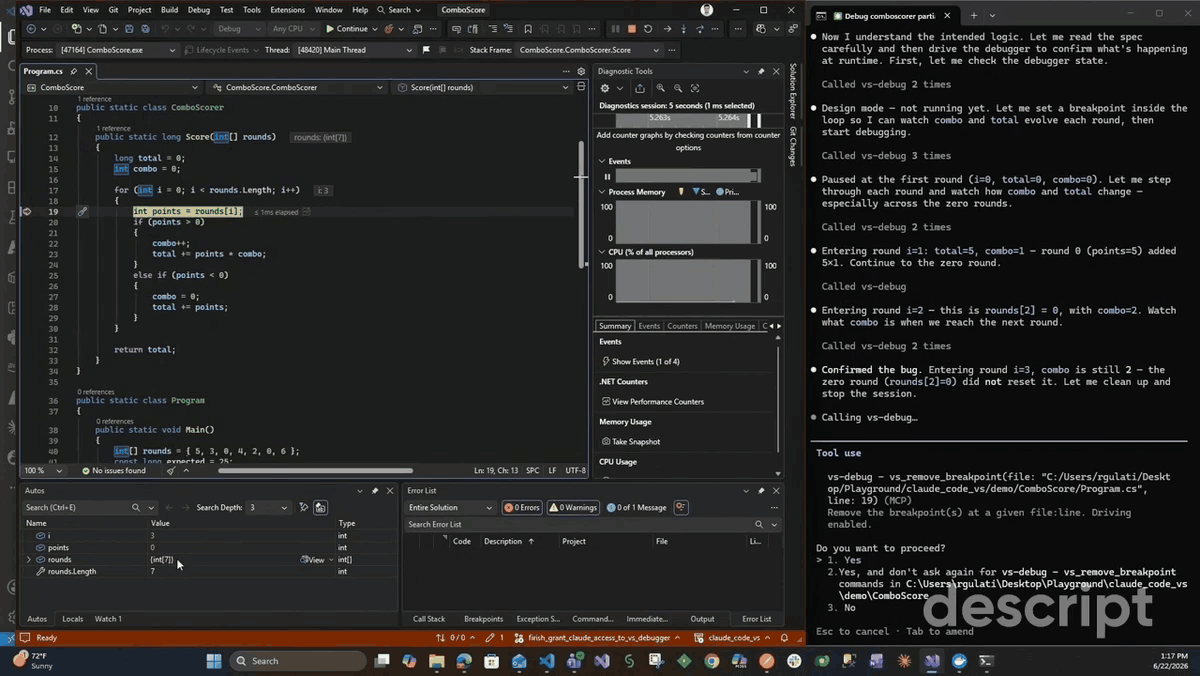Switch to the Memory Usage tab
The height and width of the screenshot is (676, 1200).
(730, 326)
